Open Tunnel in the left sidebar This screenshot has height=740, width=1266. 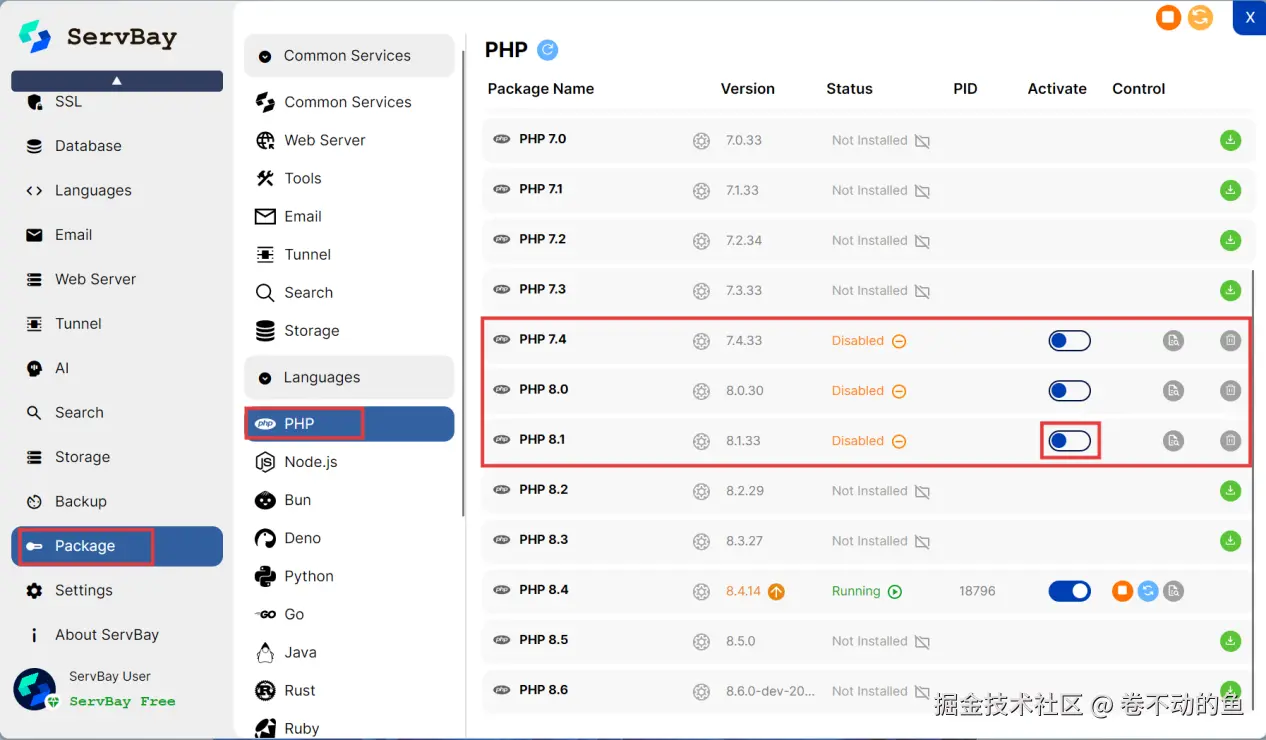[x=117, y=324]
